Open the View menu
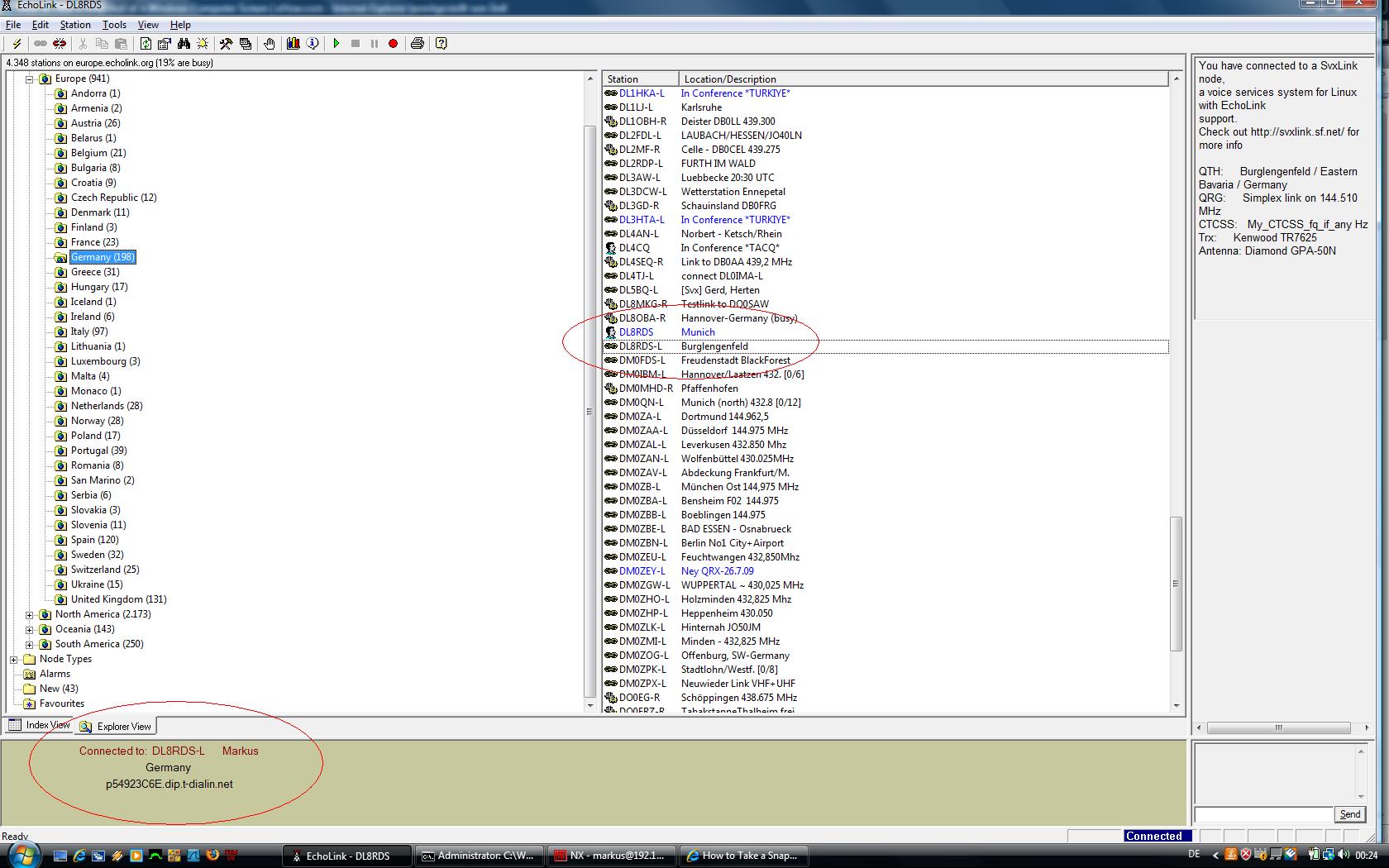Image resolution: width=1389 pixels, height=868 pixels. tap(148, 25)
